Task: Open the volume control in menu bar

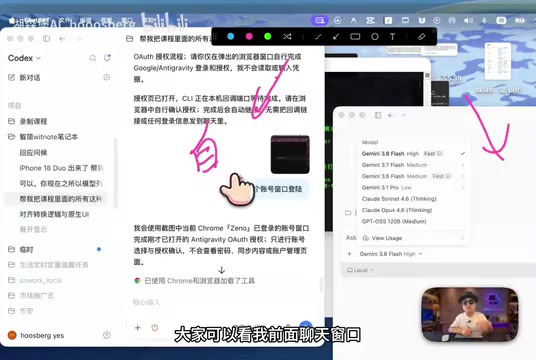Action: [468, 21]
